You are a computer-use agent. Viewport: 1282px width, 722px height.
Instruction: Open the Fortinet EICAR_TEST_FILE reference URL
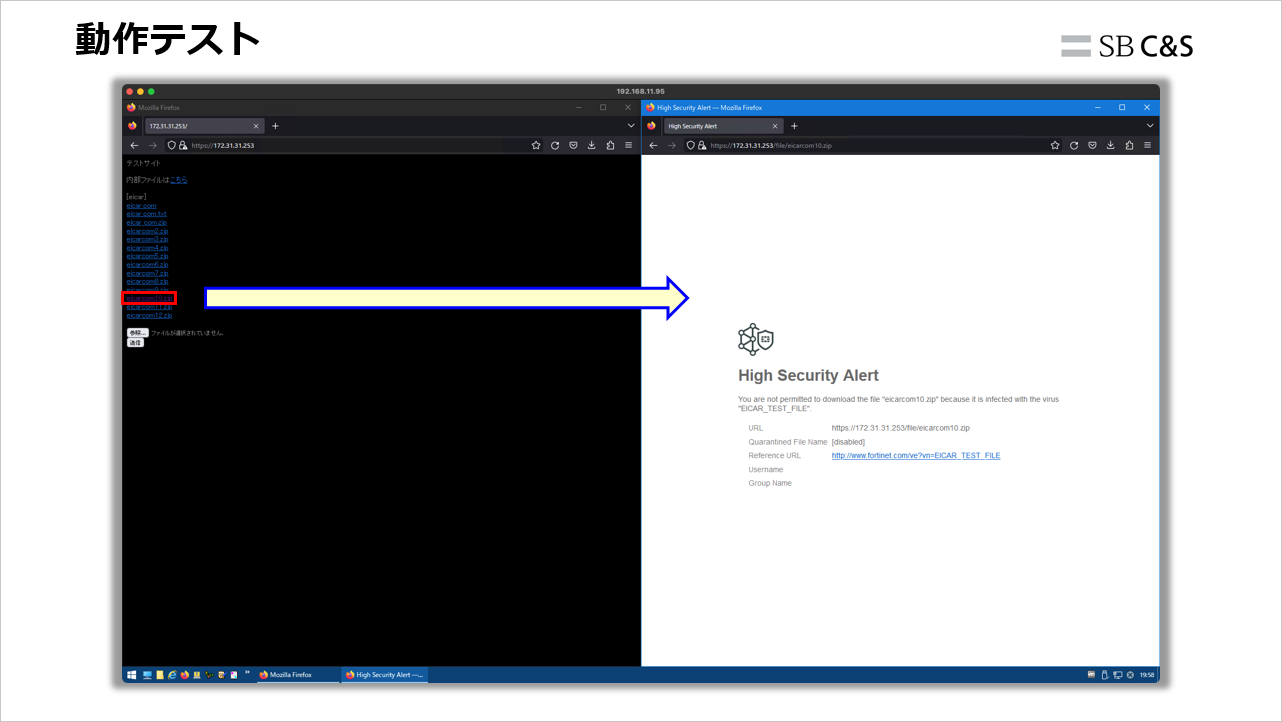915,455
